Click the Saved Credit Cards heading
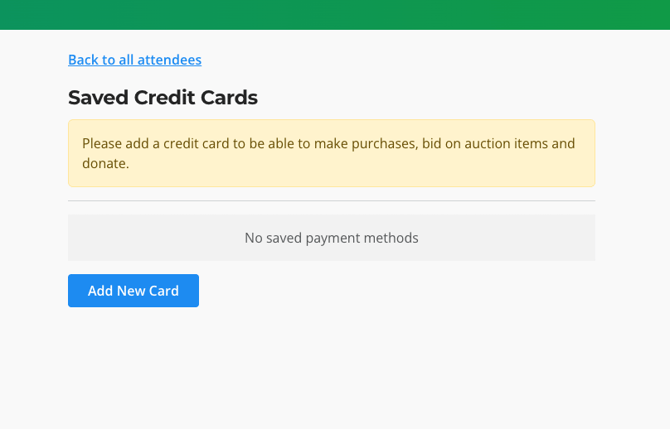The image size is (670, 429). click(x=163, y=98)
